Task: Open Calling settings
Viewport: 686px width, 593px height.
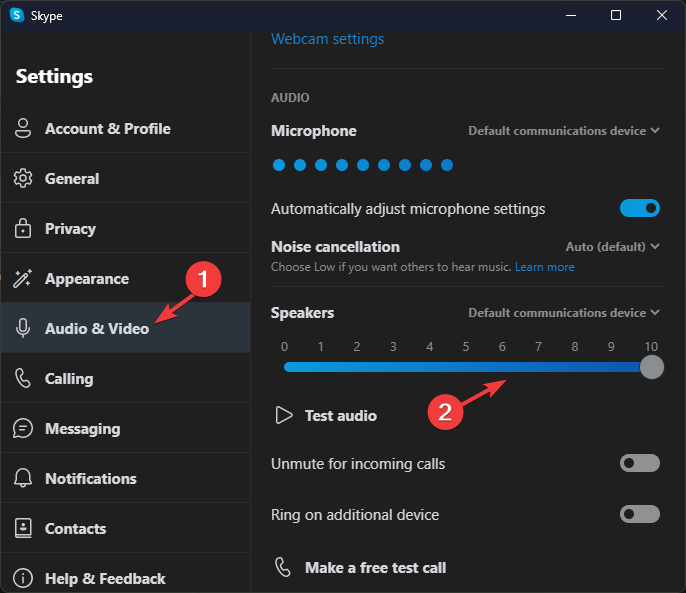Action: [x=126, y=378]
